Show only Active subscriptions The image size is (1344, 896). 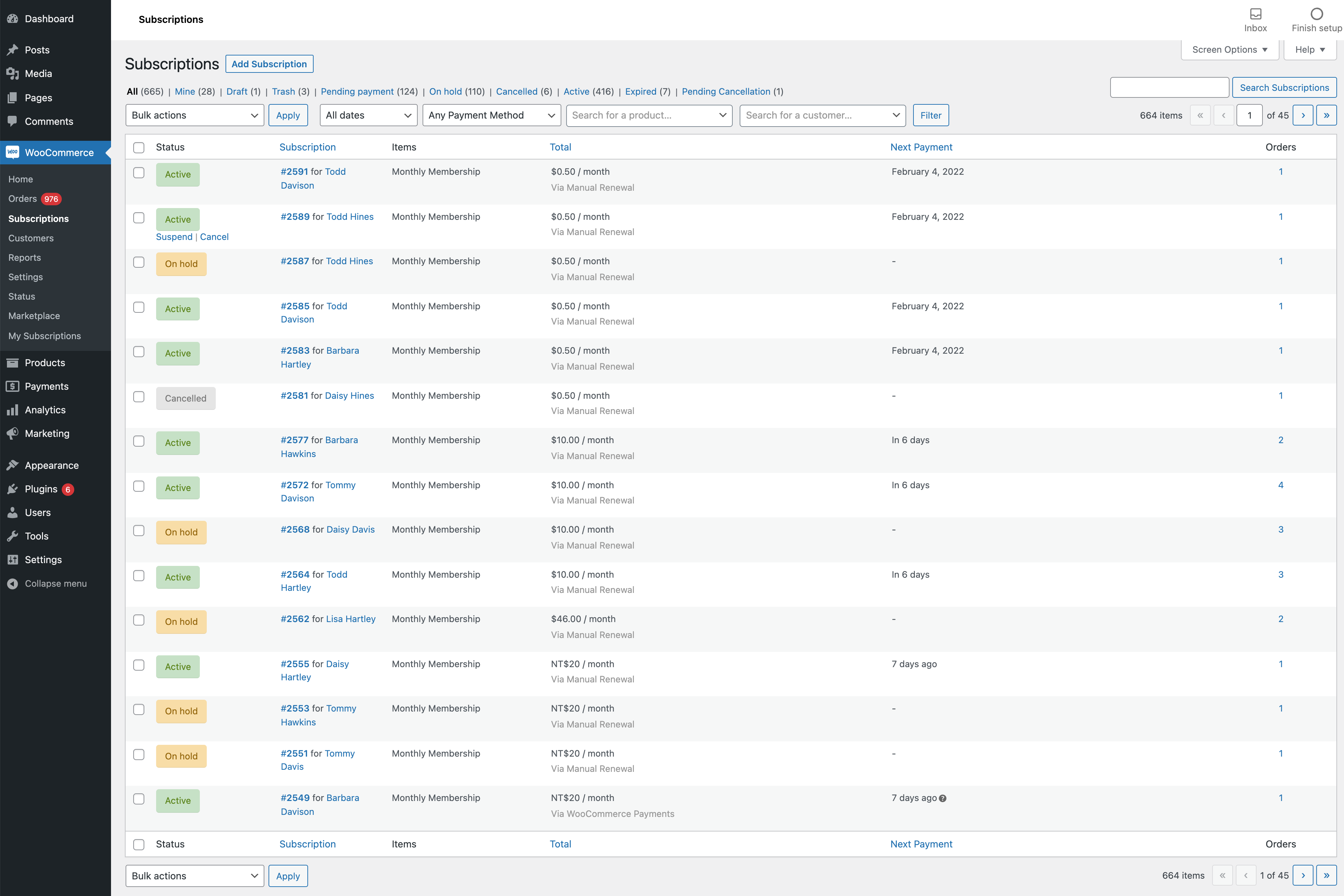click(x=576, y=92)
